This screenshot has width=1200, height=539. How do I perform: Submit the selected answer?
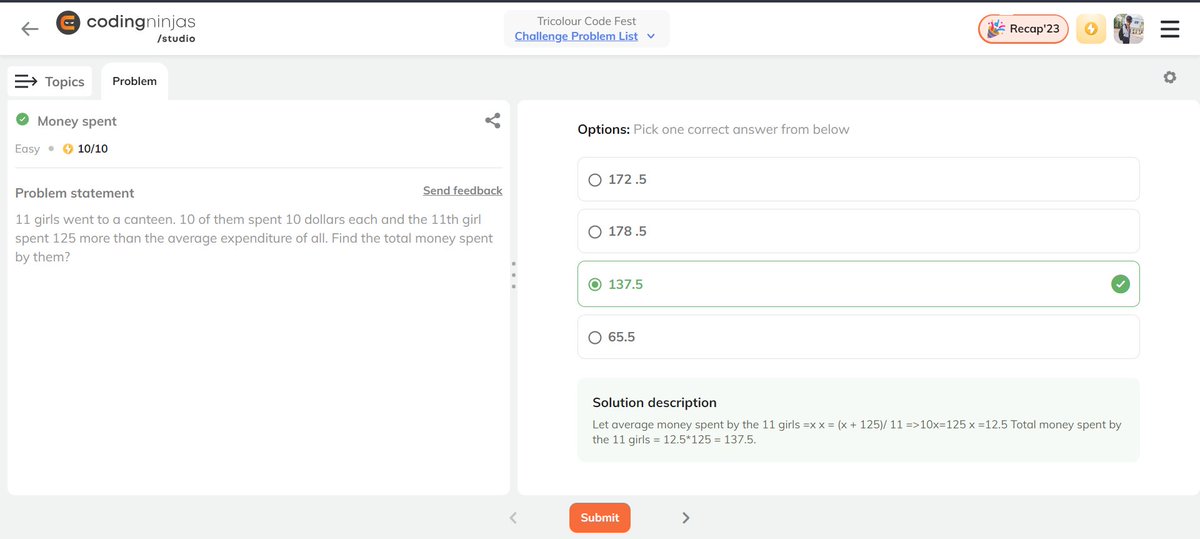pos(600,517)
